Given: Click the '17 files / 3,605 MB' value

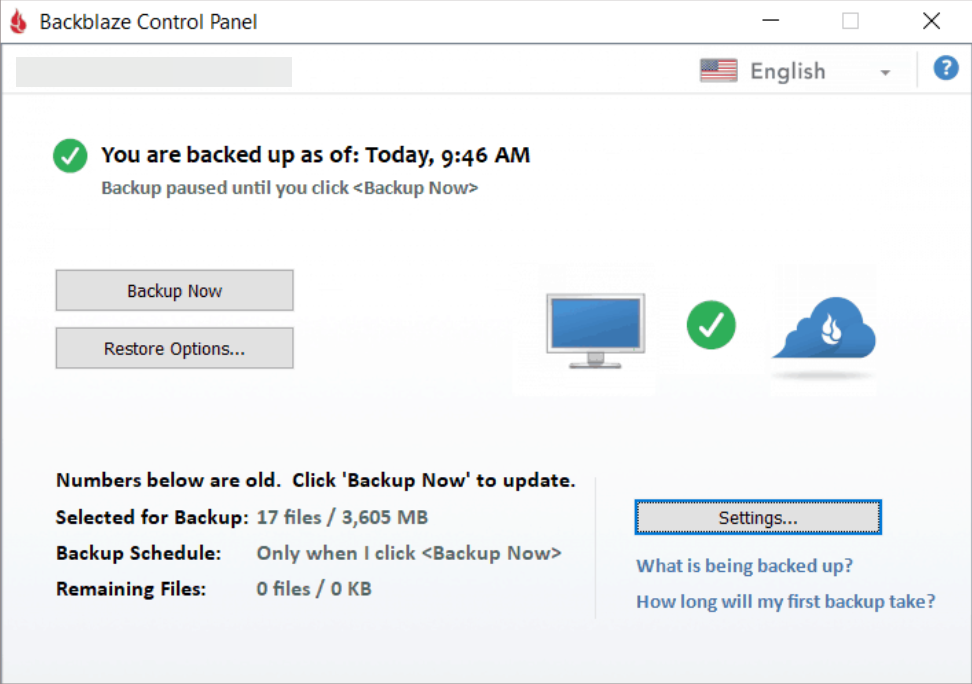Looking at the screenshot, I should click(342, 517).
